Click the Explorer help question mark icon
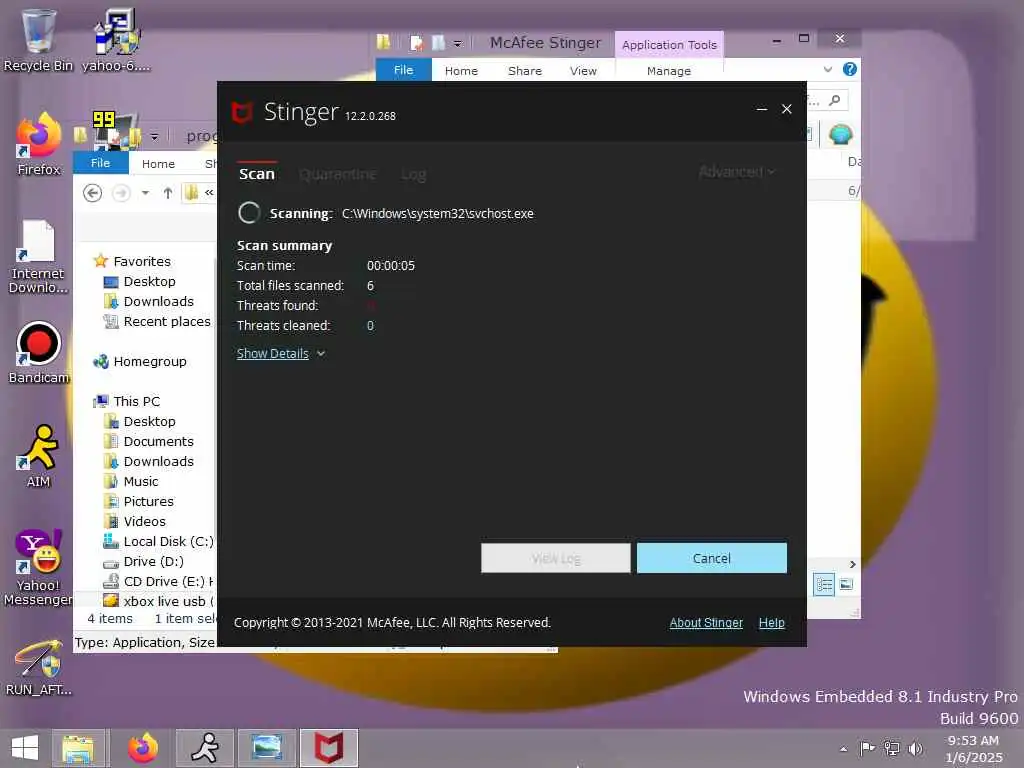This screenshot has width=1024, height=768. (x=849, y=69)
